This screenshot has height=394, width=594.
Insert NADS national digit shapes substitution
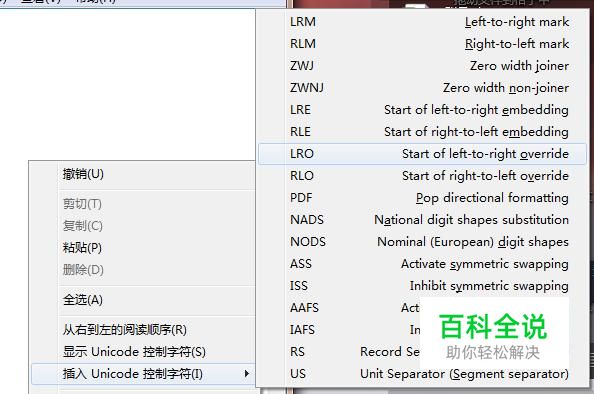422,220
